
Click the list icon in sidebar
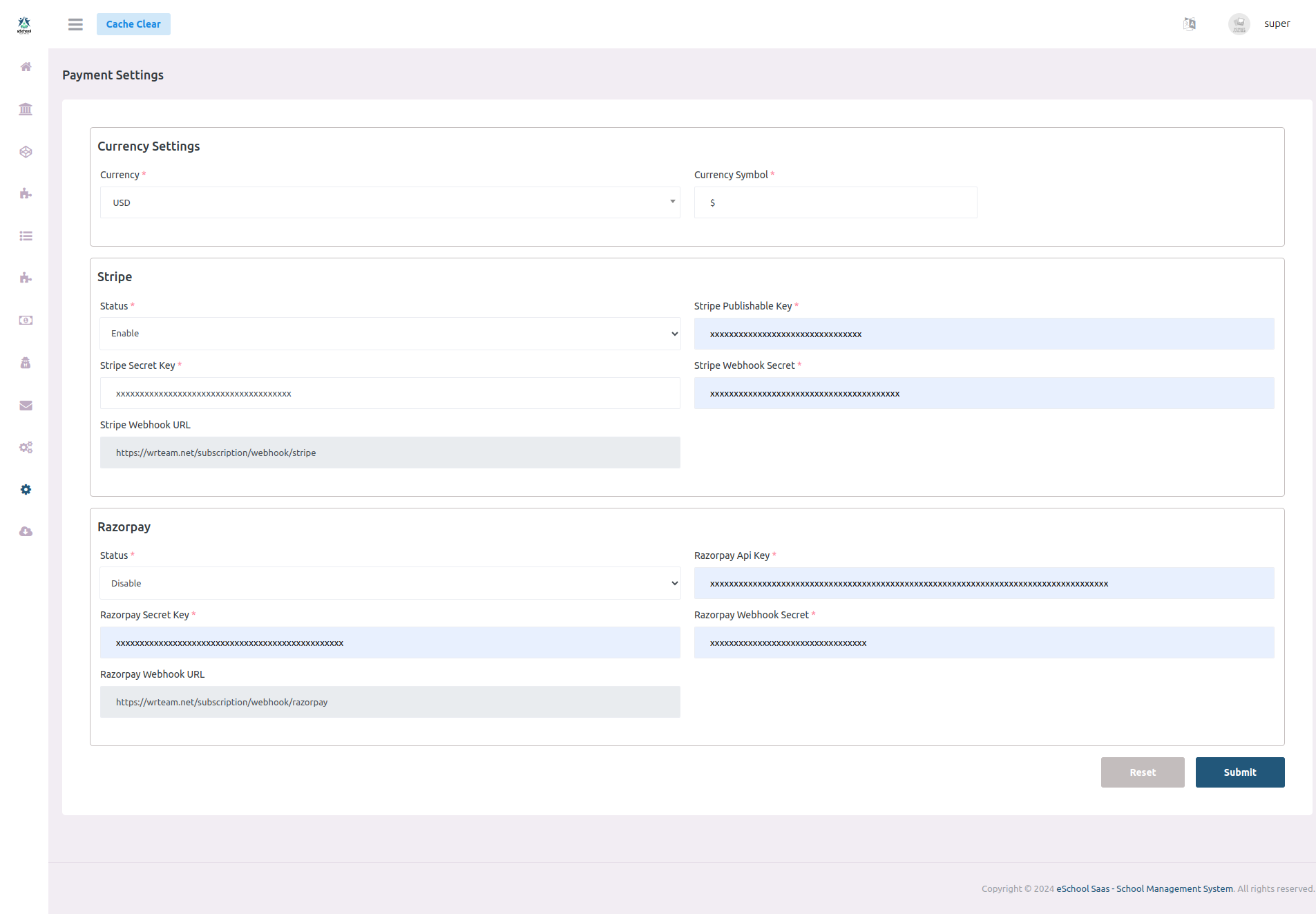pos(26,236)
